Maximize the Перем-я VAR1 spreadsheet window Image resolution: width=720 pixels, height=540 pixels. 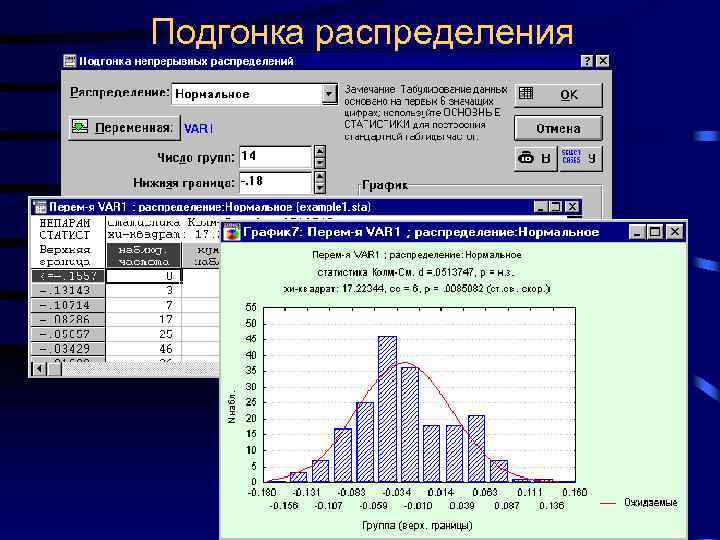click(x=555, y=207)
